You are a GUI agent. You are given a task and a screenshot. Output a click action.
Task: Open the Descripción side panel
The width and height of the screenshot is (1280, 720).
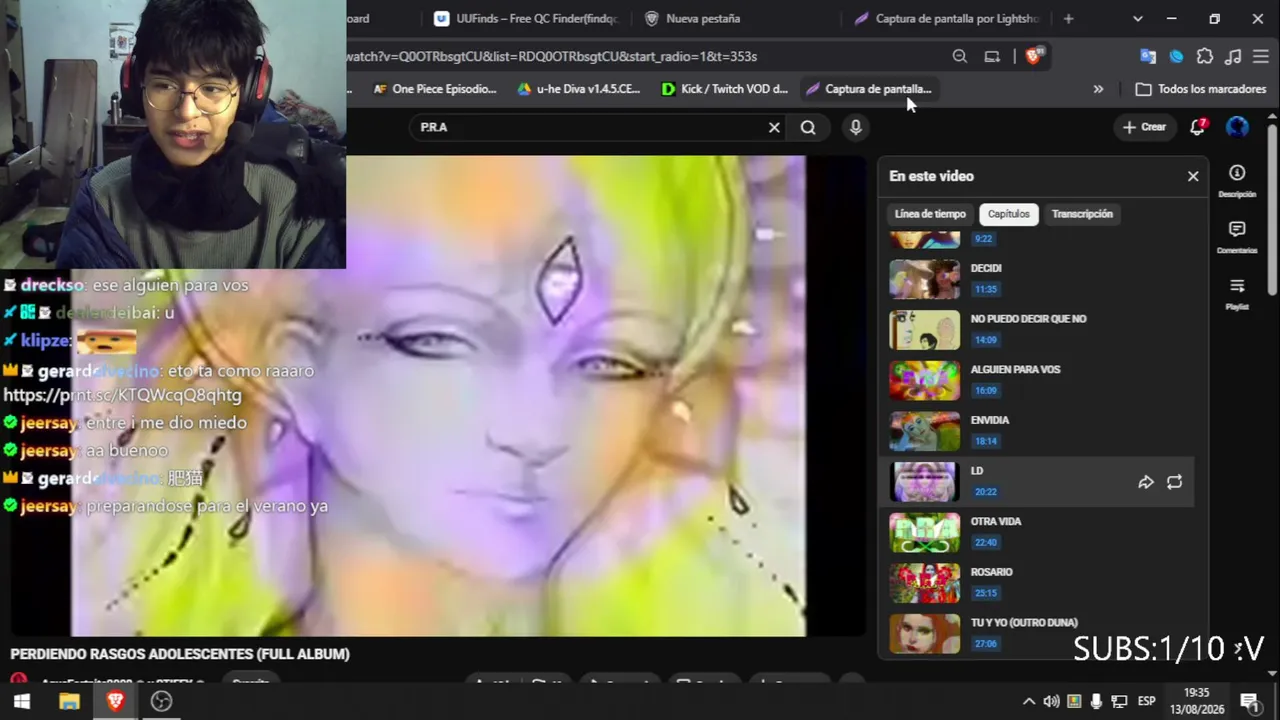1237,181
